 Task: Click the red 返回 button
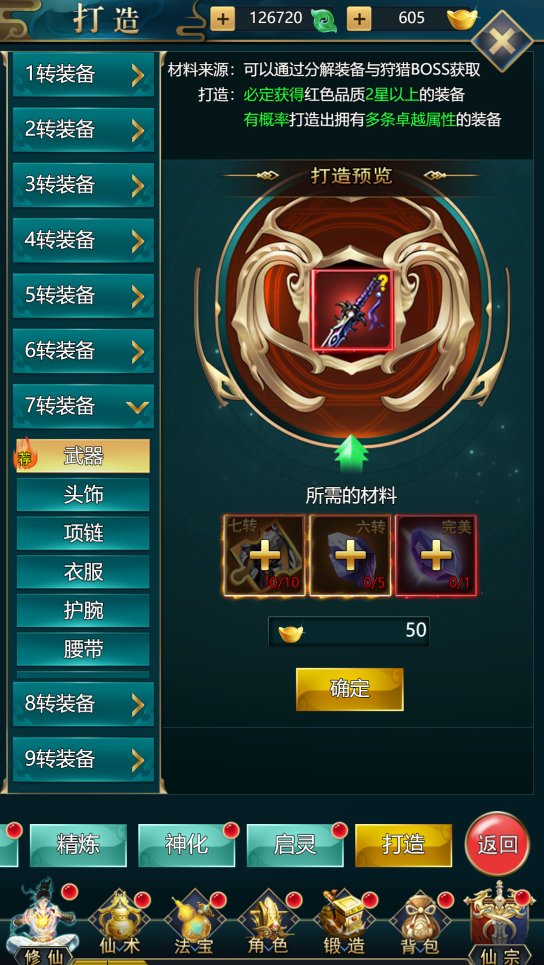tap(497, 844)
